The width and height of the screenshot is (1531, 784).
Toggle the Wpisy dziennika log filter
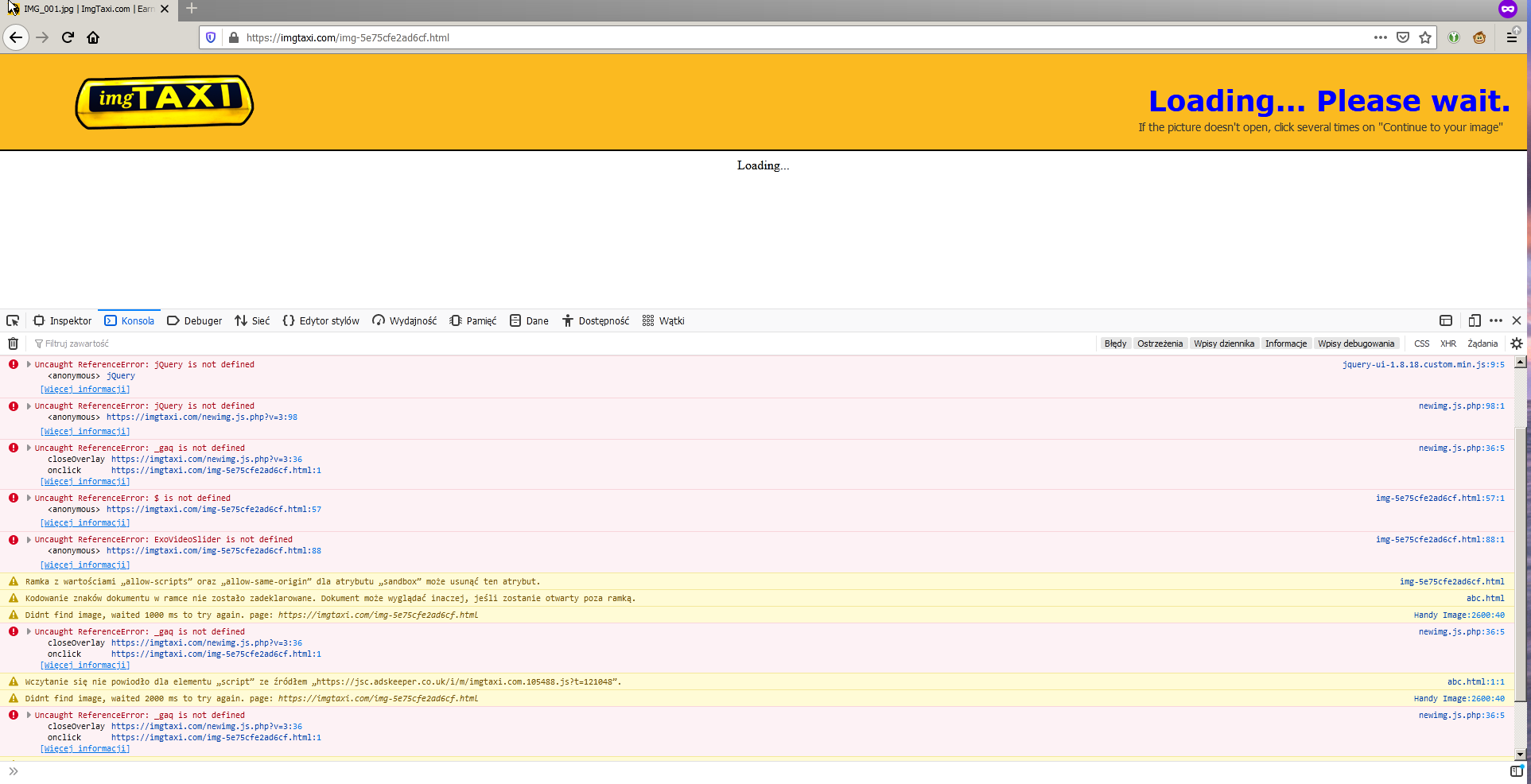(x=1224, y=343)
